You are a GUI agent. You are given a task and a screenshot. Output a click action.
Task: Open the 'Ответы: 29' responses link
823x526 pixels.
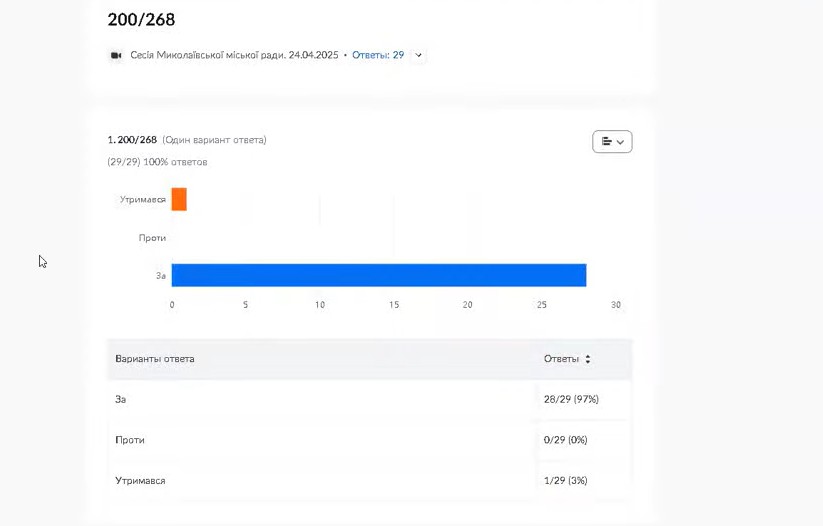coord(378,55)
